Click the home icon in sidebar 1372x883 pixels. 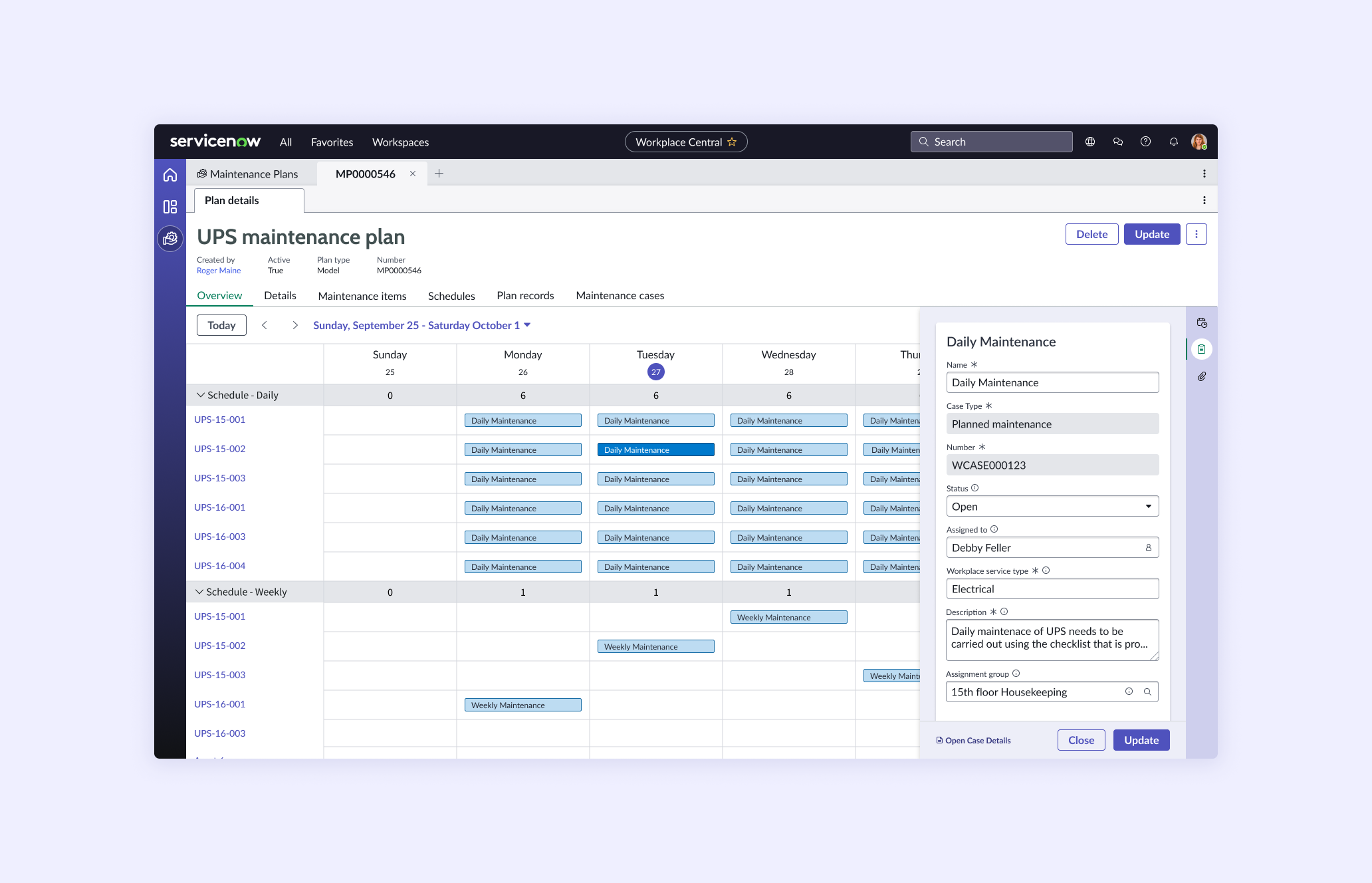coord(170,175)
